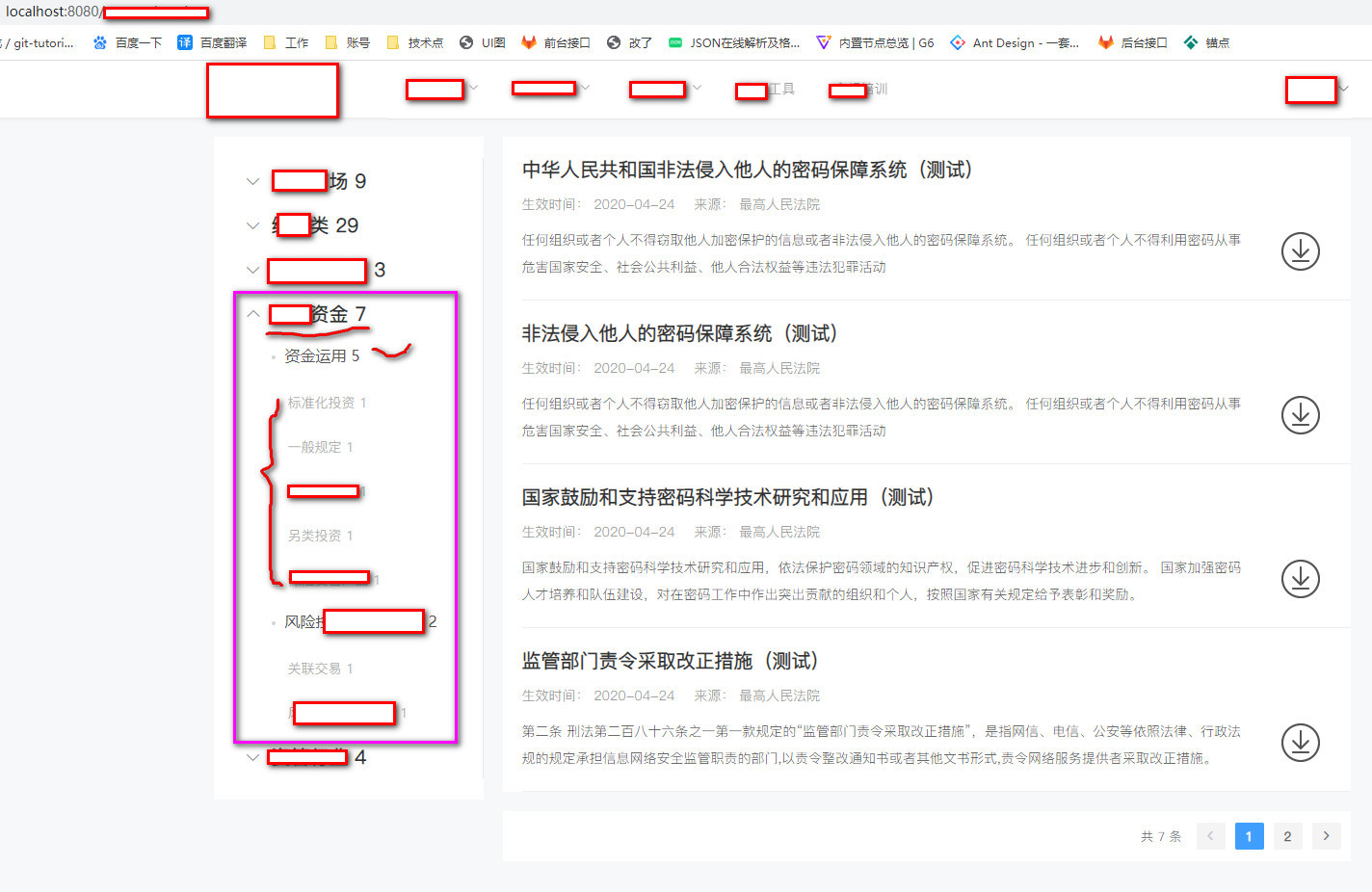Open the Ant Design bookmark
Image resolution: width=1372 pixels, height=892 pixels.
(1015, 42)
